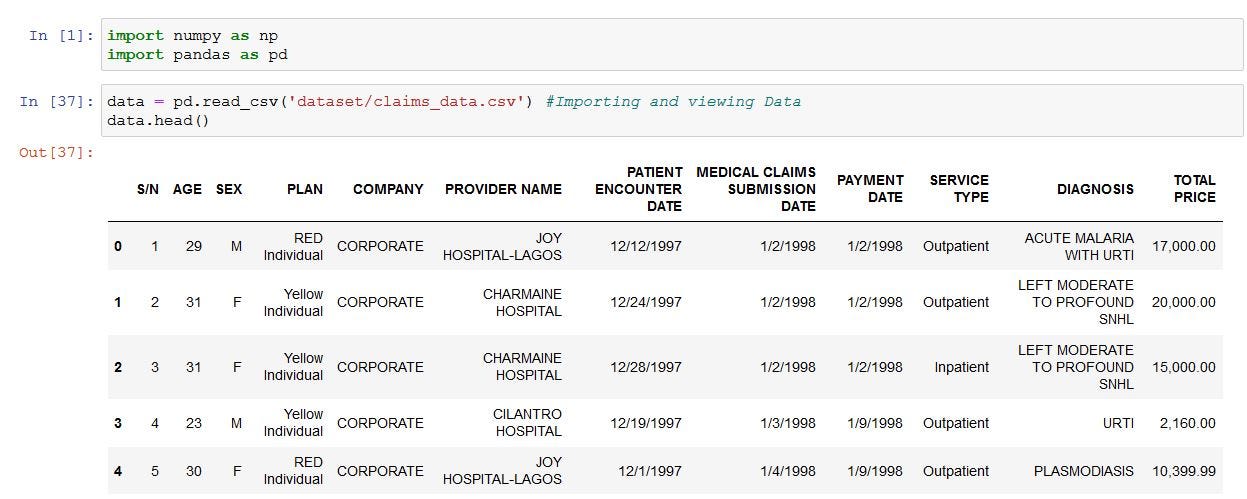
Task: Click the Out[37] output prompt
Action: [57, 152]
